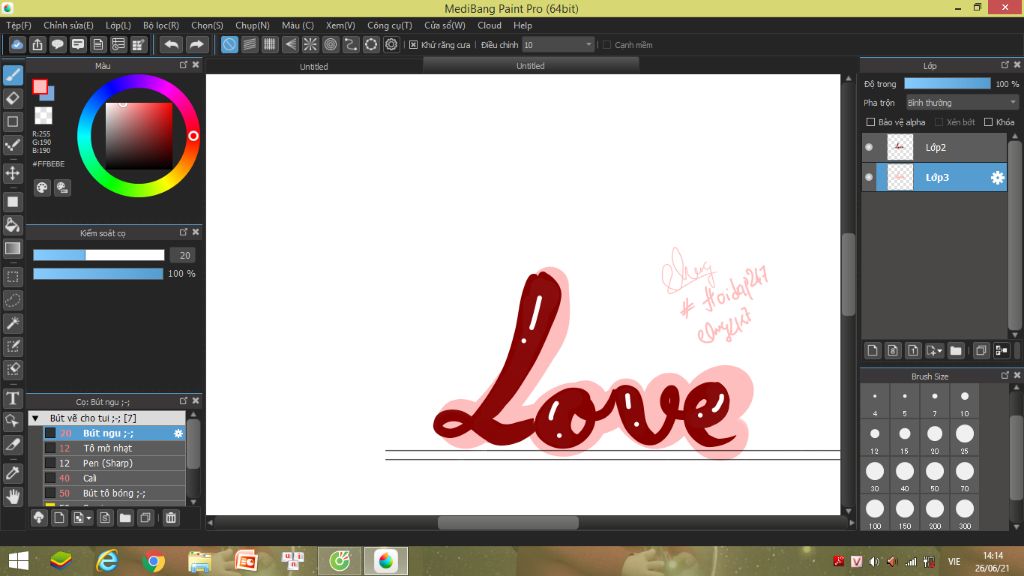Pick the Eyedropper tool
1024x576 pixels.
pyautogui.click(x=13, y=473)
